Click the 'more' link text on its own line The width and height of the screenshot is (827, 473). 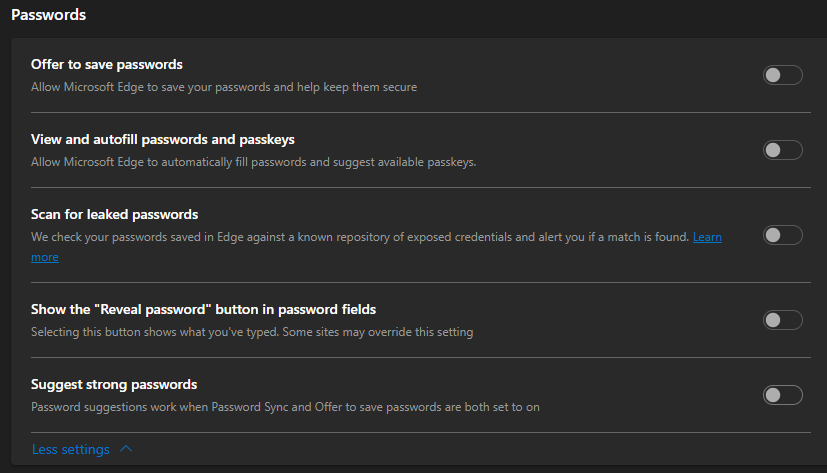coord(45,257)
